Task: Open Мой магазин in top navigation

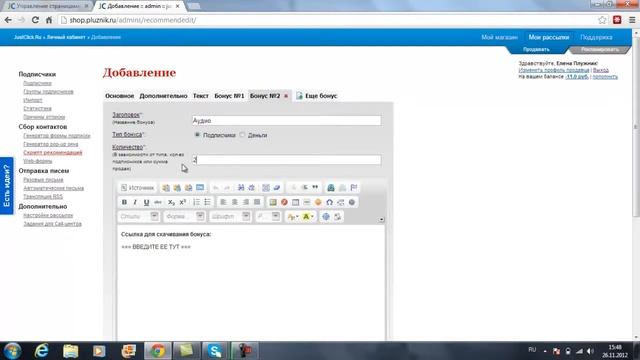Action: 499,37
